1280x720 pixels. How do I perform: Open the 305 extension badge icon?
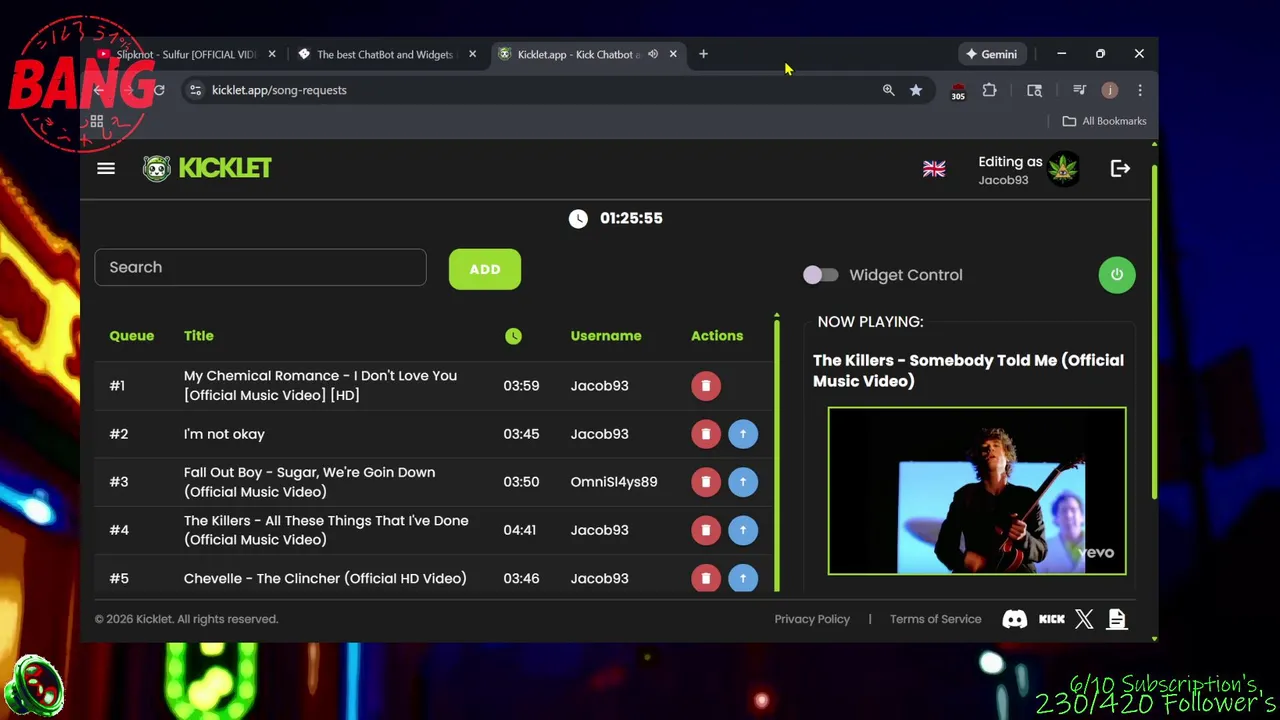click(x=958, y=91)
